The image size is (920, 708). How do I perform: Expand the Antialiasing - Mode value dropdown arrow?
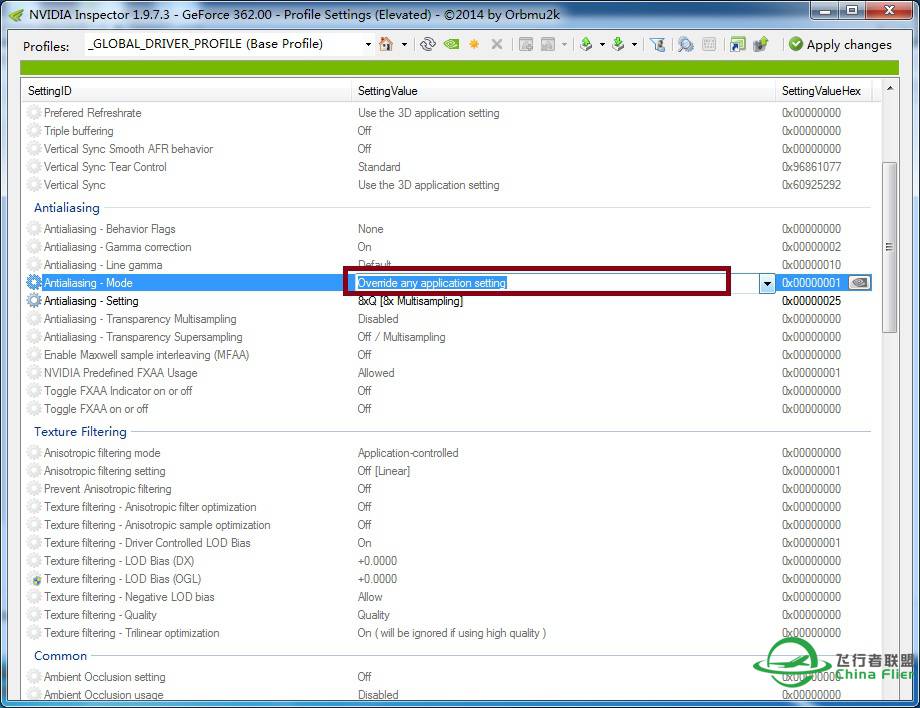point(767,283)
